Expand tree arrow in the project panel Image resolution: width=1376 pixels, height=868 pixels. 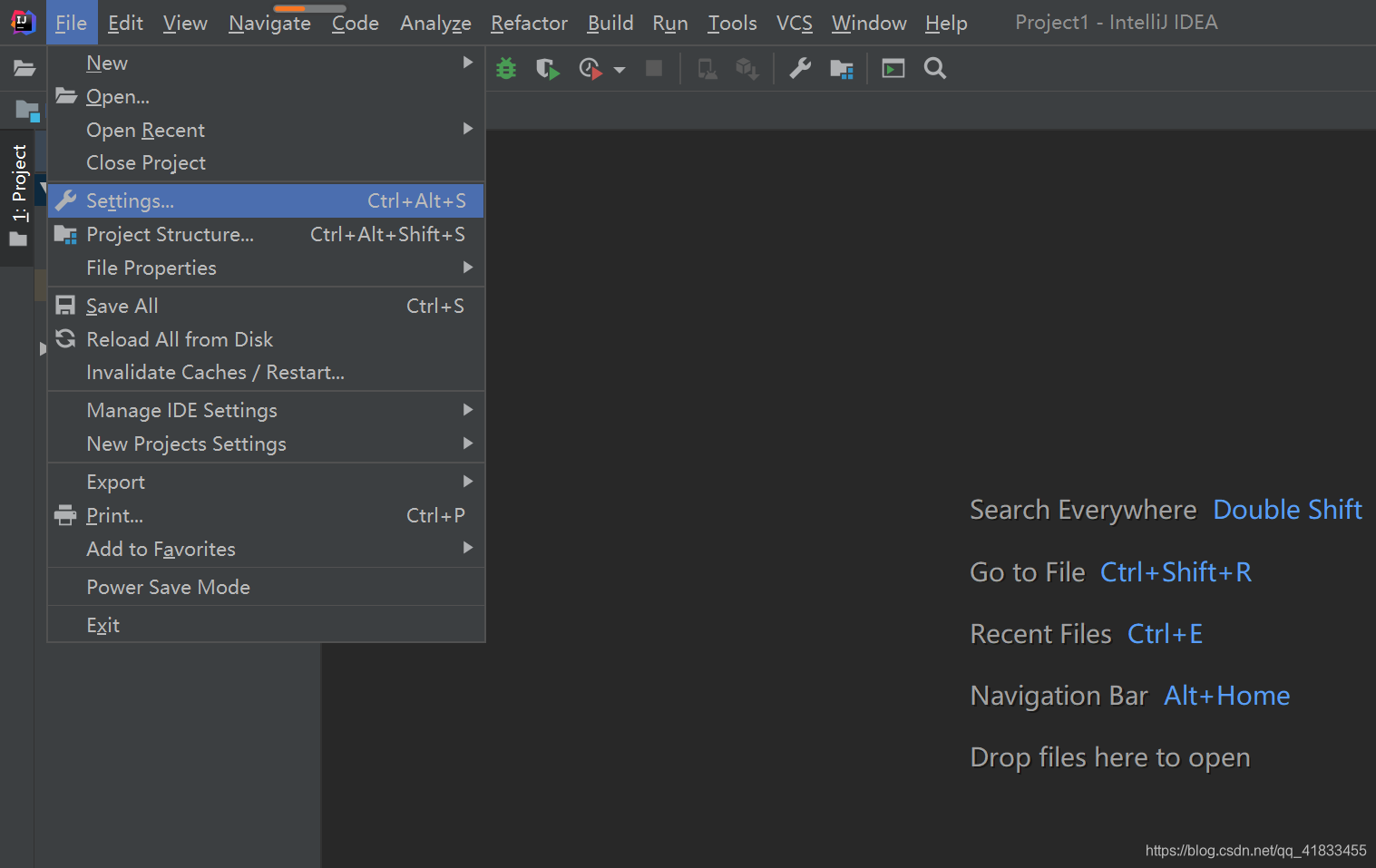[43, 348]
